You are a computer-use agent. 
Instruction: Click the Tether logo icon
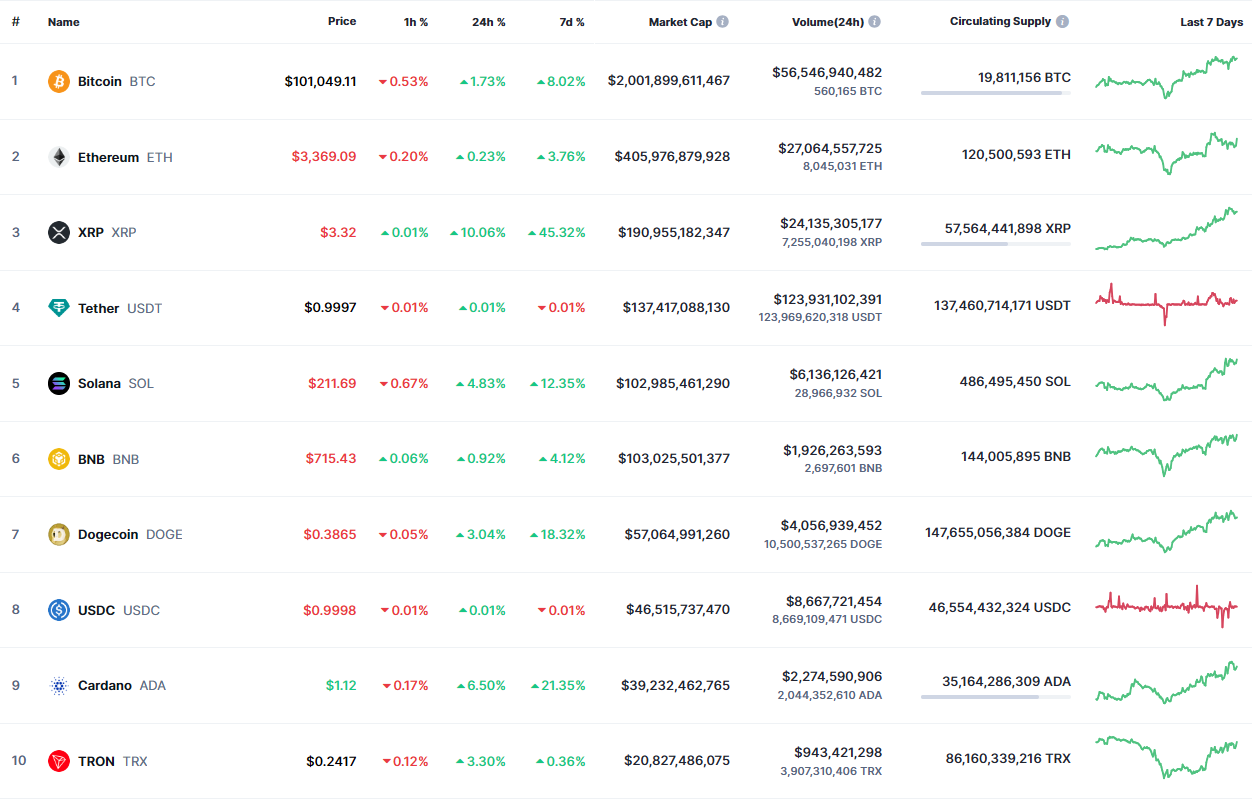pos(59,308)
